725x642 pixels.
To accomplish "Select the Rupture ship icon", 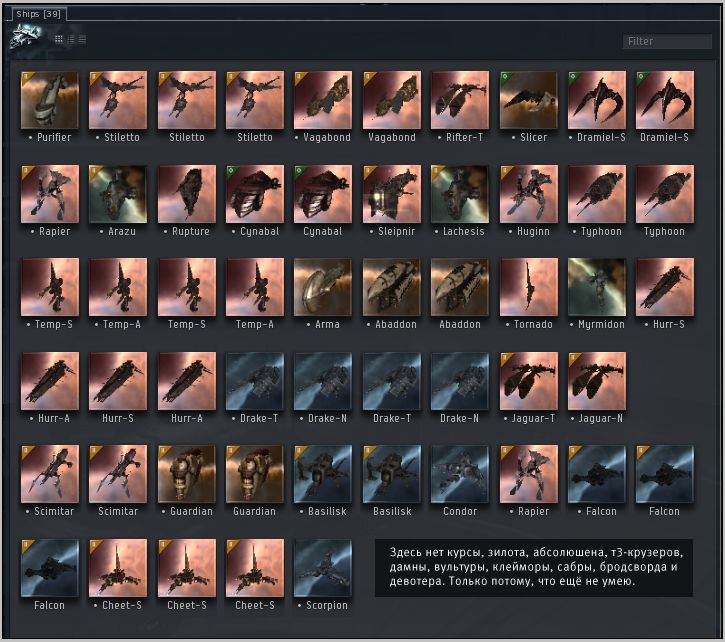I will coord(187,194).
